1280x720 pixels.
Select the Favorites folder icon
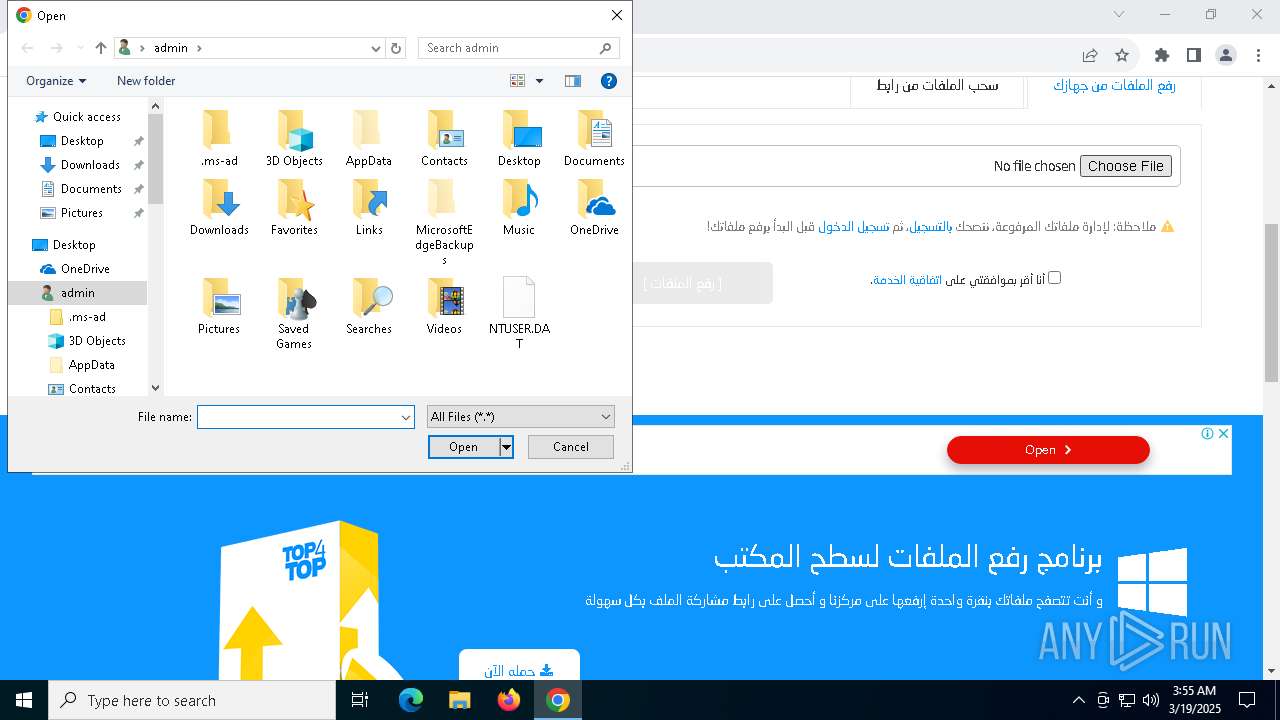[294, 199]
